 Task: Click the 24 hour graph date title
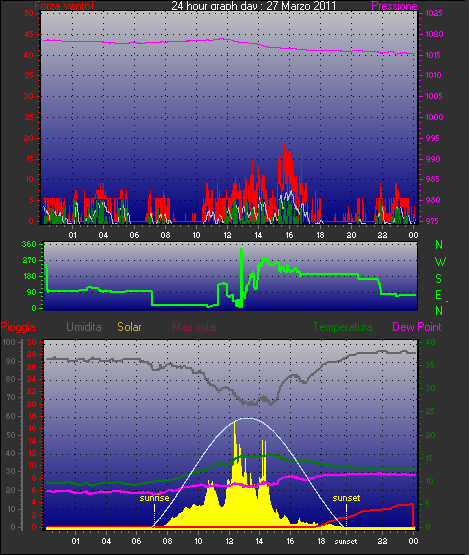pyautogui.click(x=254, y=5)
